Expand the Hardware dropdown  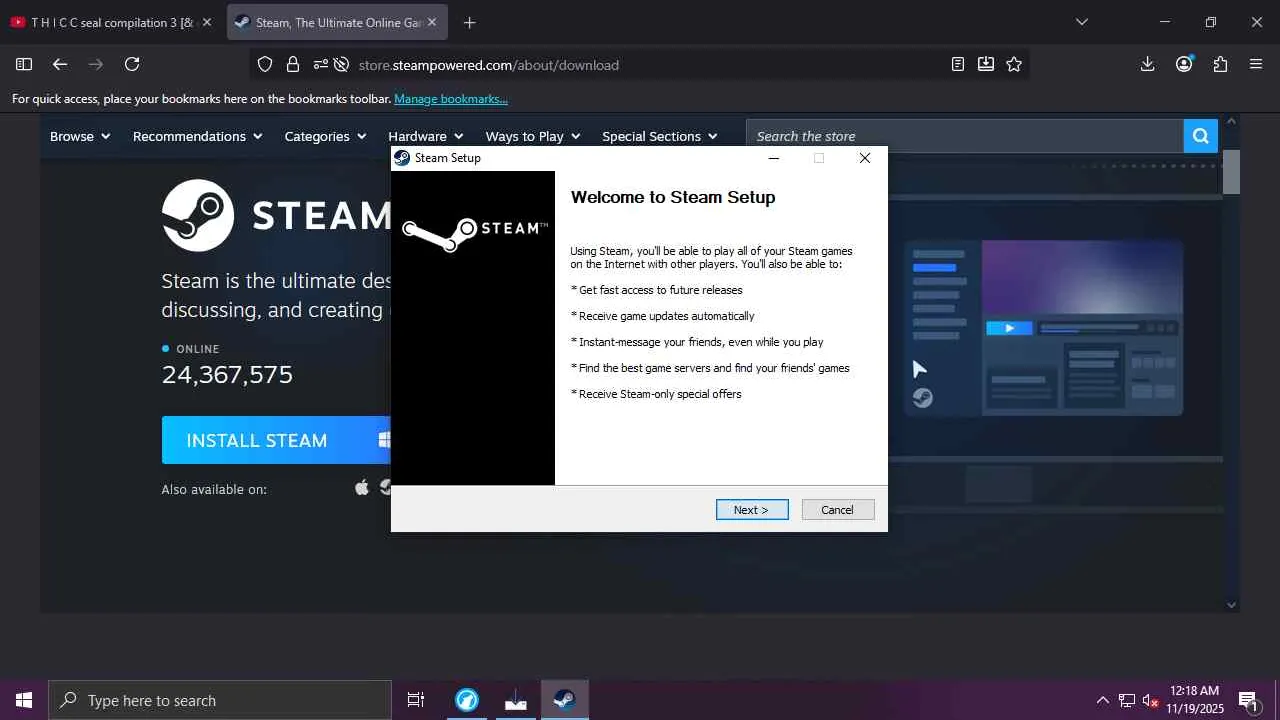coord(425,136)
